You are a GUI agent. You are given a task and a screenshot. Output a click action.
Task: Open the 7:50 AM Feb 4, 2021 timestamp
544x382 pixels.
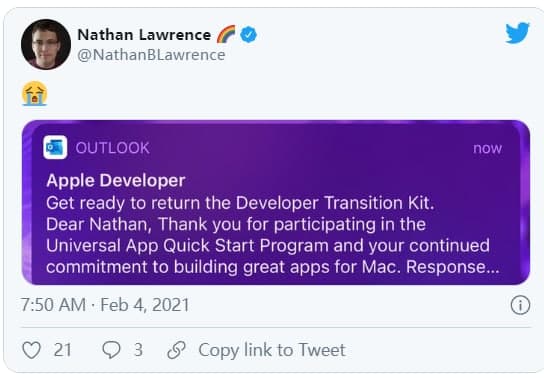pyautogui.click(x=105, y=305)
